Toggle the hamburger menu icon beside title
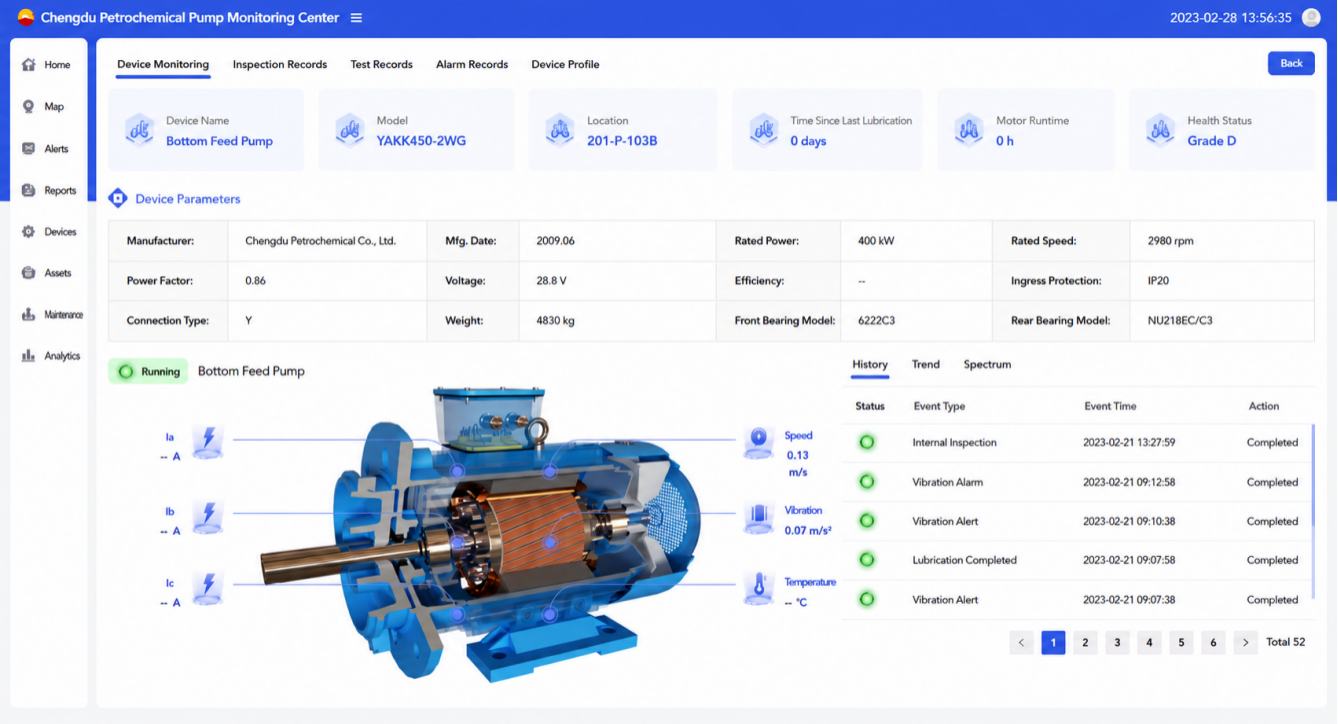1338x724 pixels. tap(356, 18)
